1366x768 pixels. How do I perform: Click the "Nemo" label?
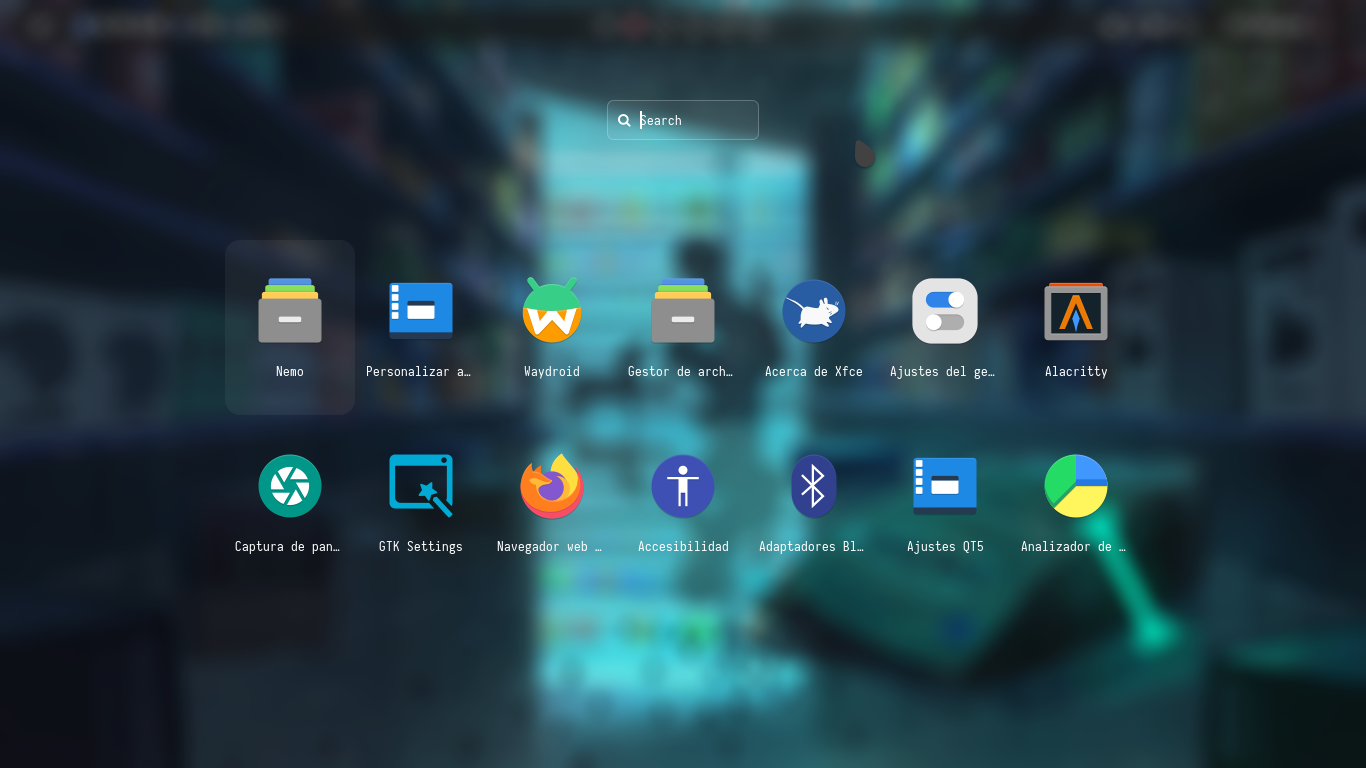[x=290, y=371]
